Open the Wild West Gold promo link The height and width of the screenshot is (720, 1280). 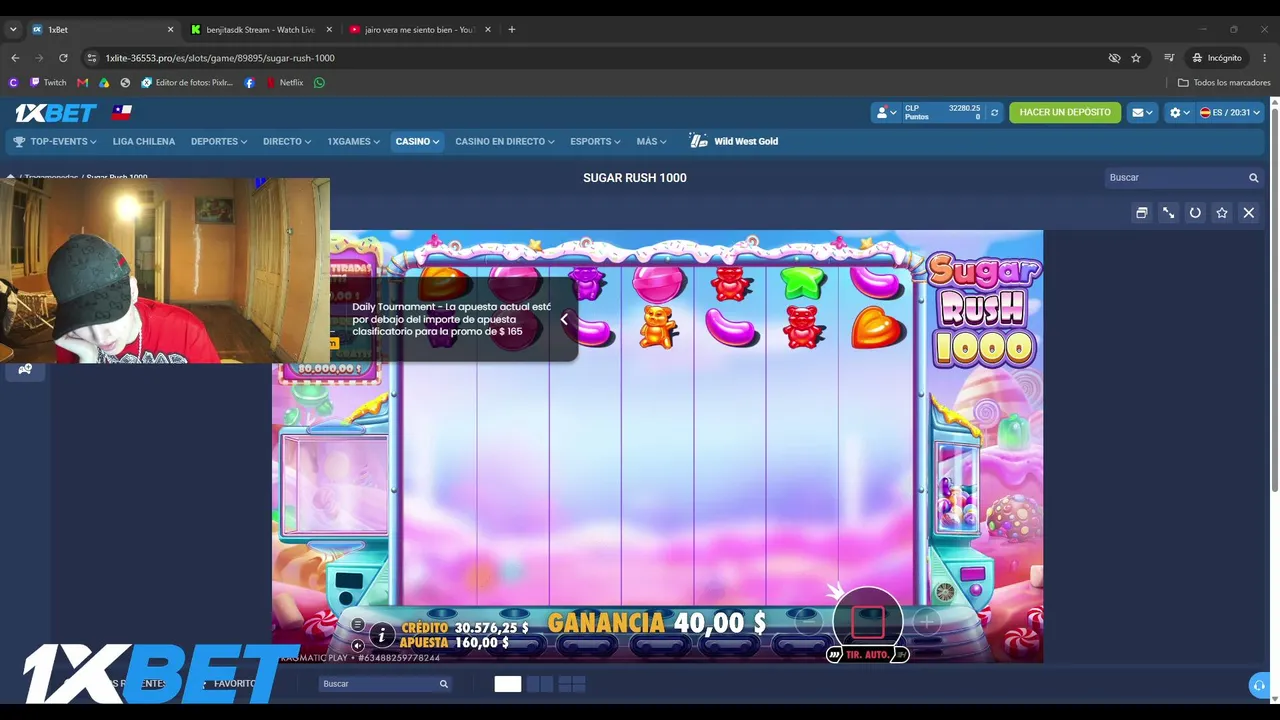tap(734, 142)
